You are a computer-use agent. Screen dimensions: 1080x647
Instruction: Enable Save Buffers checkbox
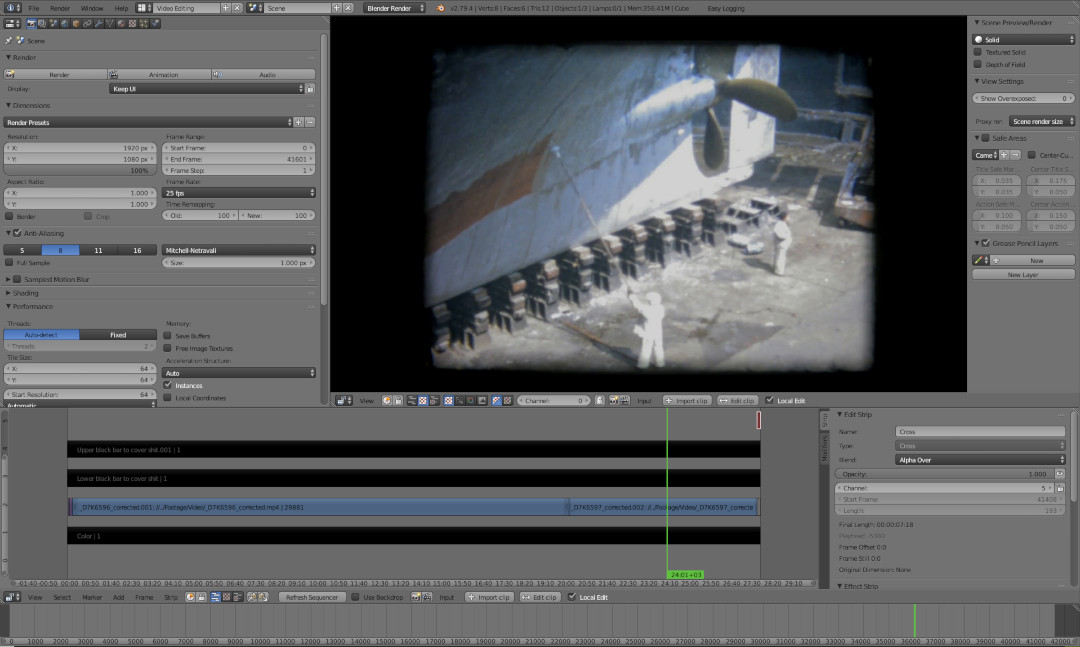click(167, 336)
